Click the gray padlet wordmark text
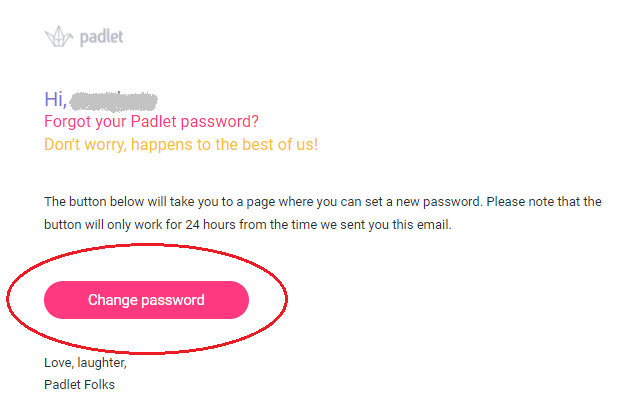642x414 pixels. (x=102, y=37)
